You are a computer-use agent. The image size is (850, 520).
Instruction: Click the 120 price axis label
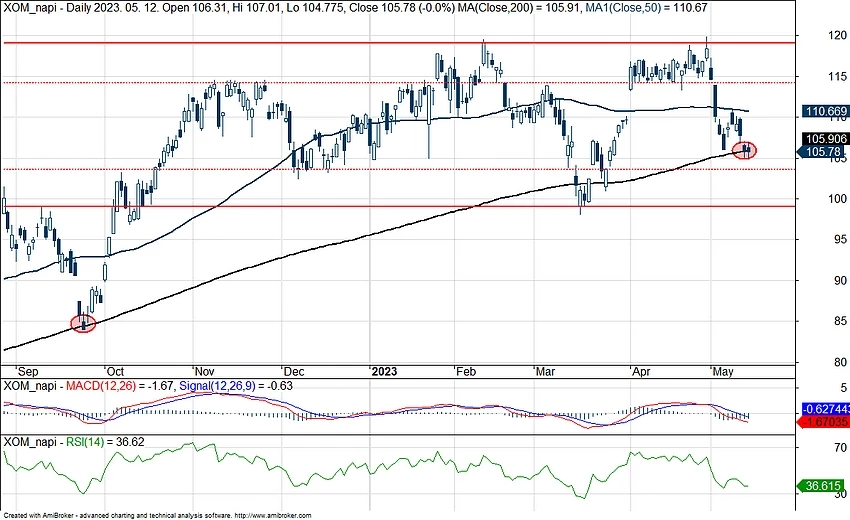[838, 35]
